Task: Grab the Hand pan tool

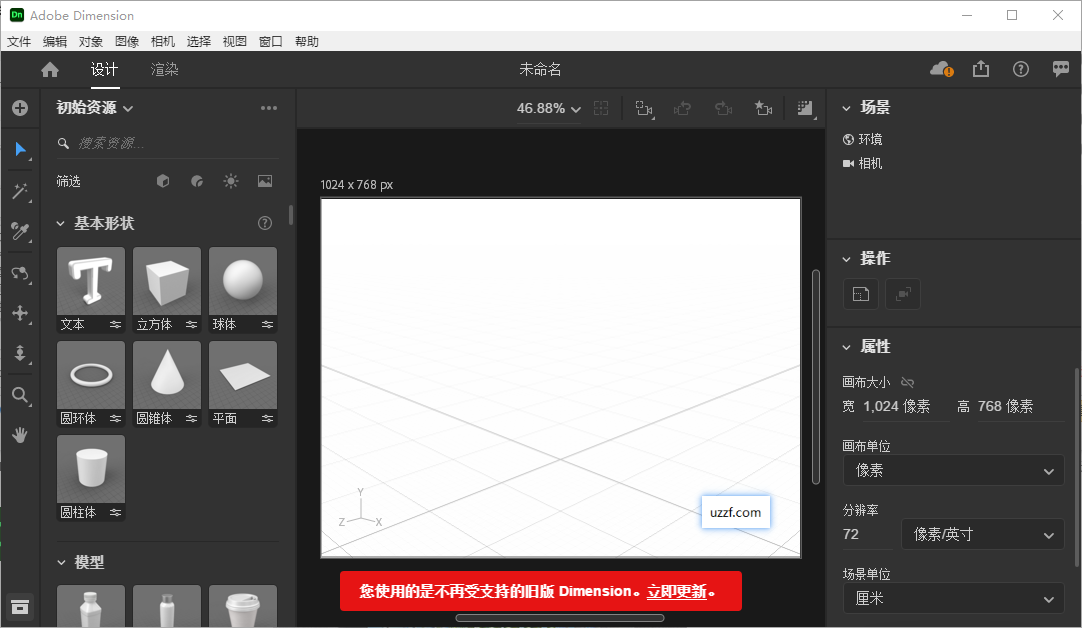Action: (x=20, y=434)
